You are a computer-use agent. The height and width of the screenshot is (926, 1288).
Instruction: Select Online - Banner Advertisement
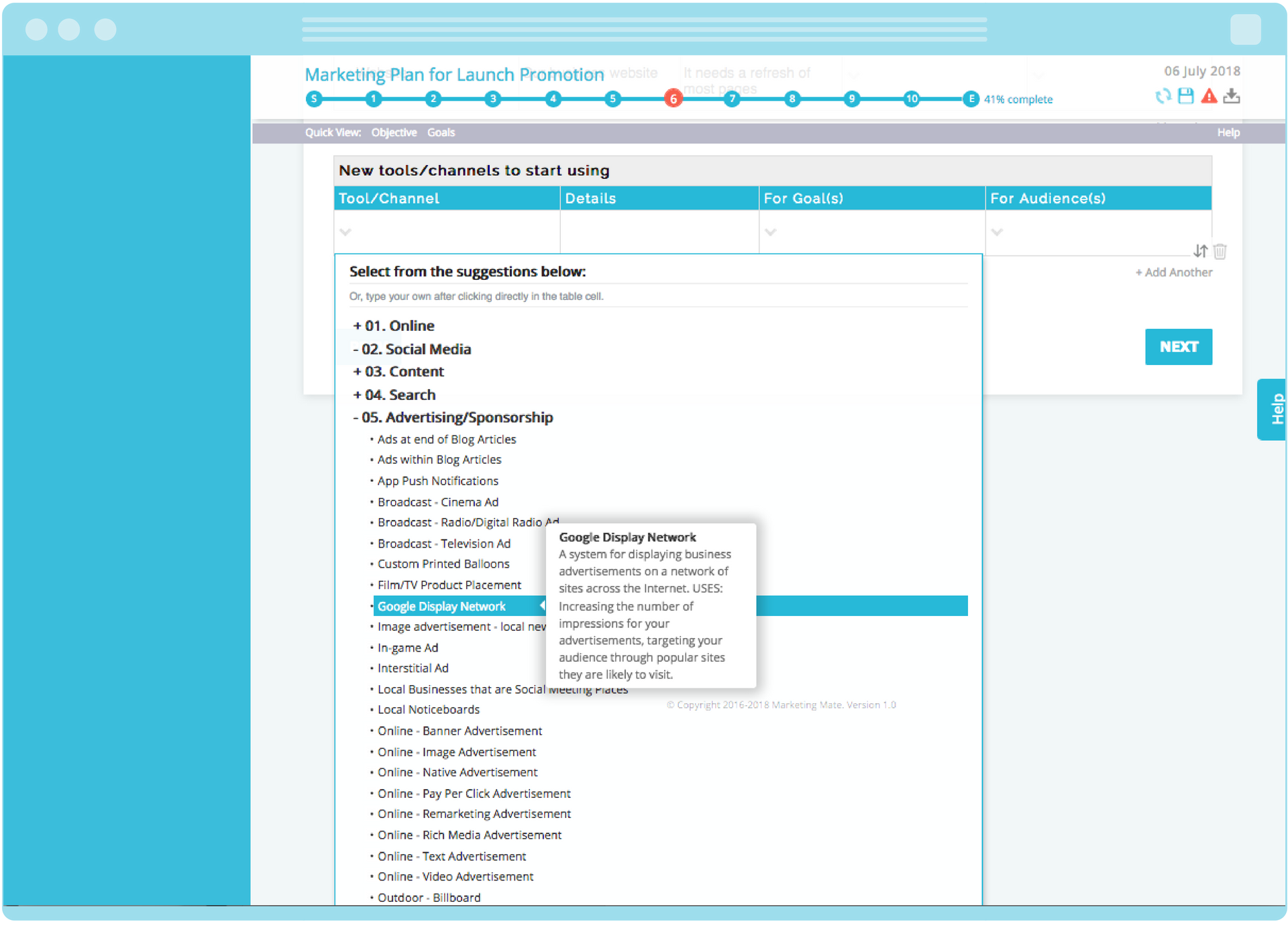coord(460,731)
